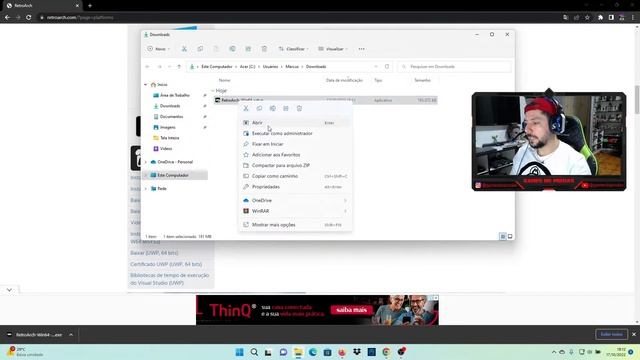The image size is (640, 360).
Task: Collapse the Hoje group
Action: [213, 91]
